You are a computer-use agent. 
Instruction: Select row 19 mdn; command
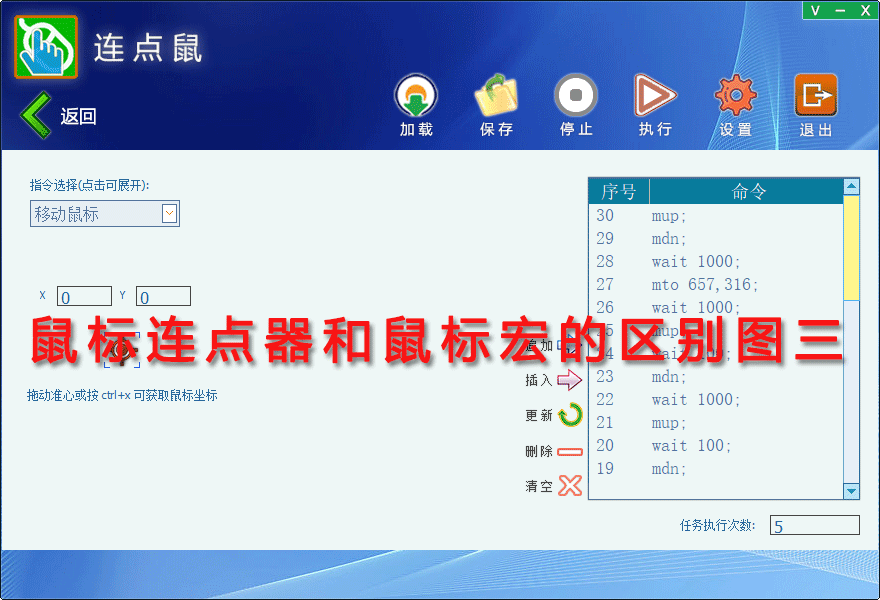tap(716, 469)
